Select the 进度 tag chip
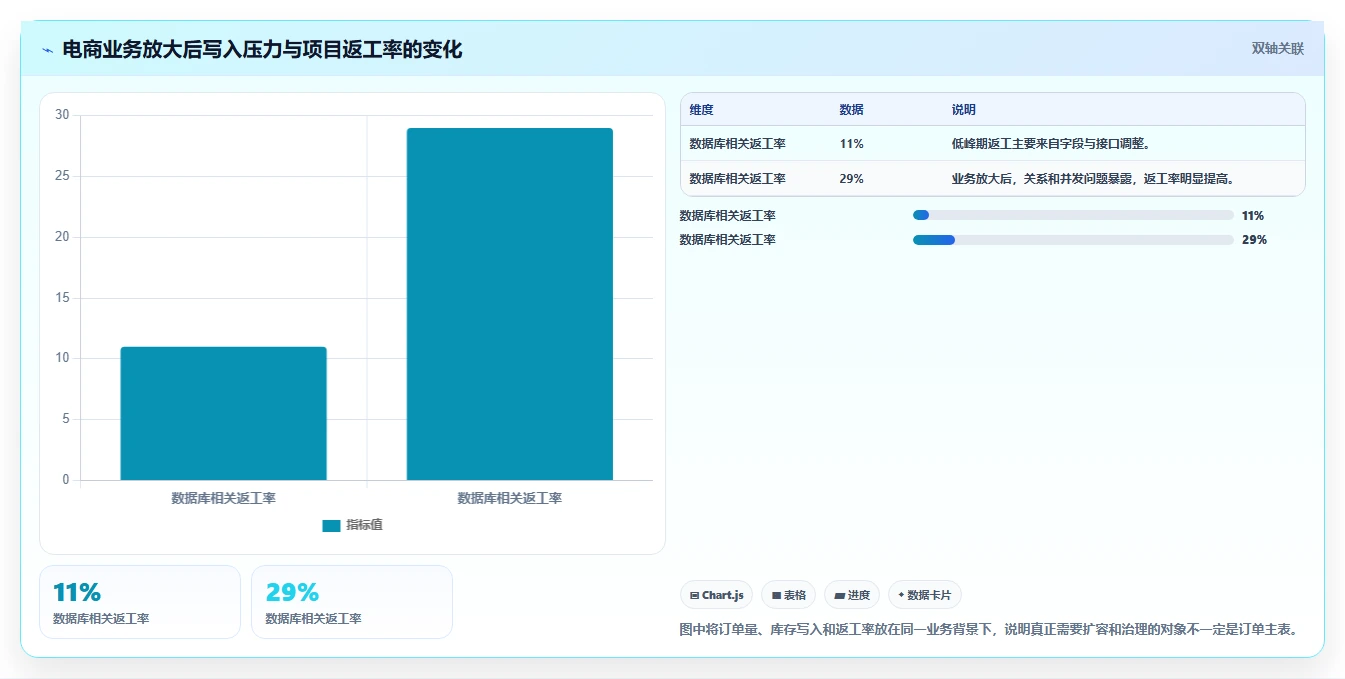The width and height of the screenshot is (1345, 679). 852,595
